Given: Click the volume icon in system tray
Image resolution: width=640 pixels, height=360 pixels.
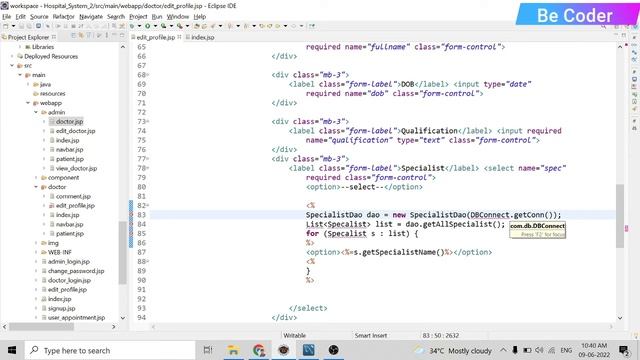Looking at the screenshot, I should pos(539,350).
